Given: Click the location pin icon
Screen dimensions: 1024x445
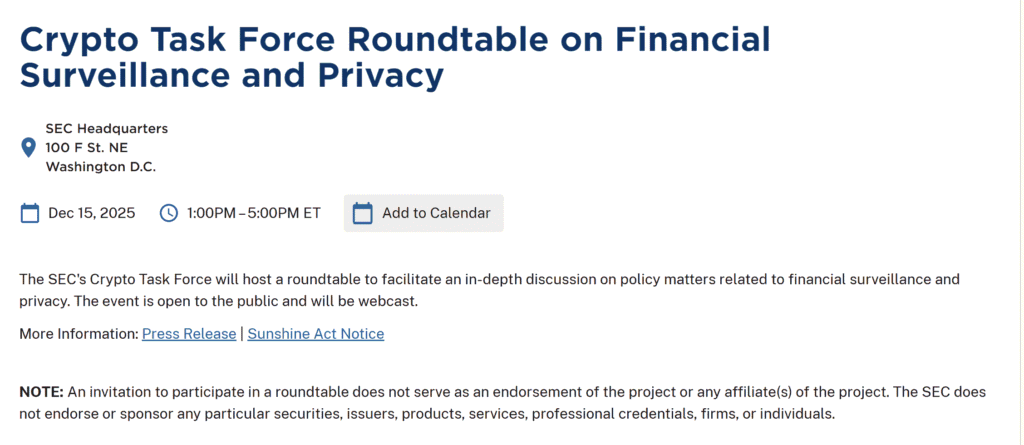Looking at the screenshot, I should [29, 148].
